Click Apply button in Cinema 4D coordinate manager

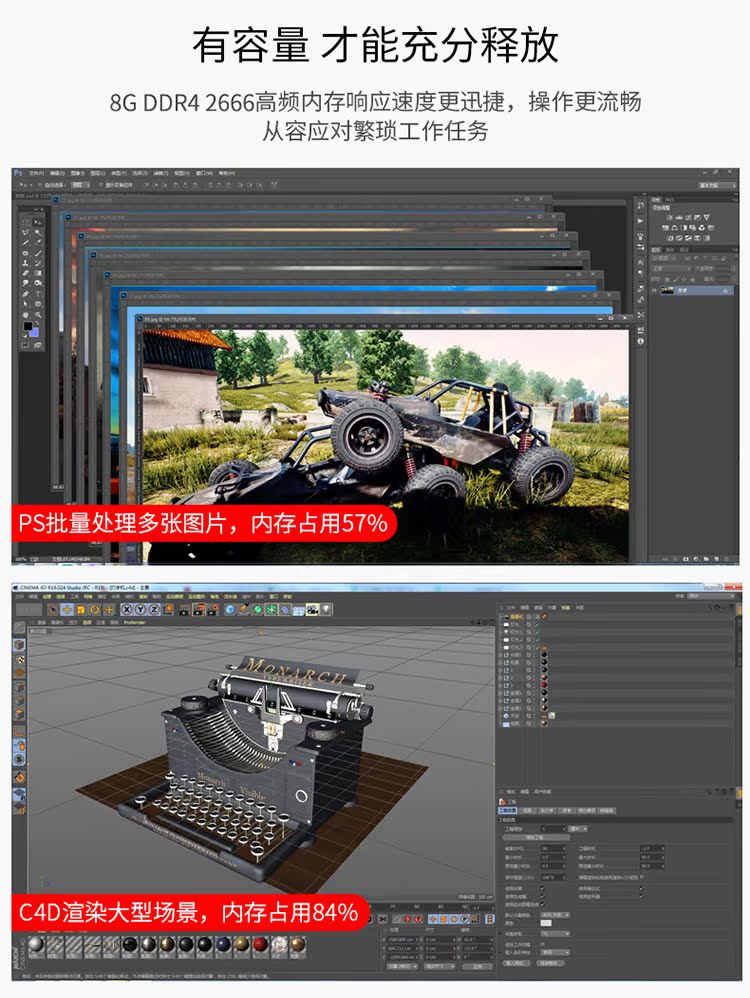478,966
